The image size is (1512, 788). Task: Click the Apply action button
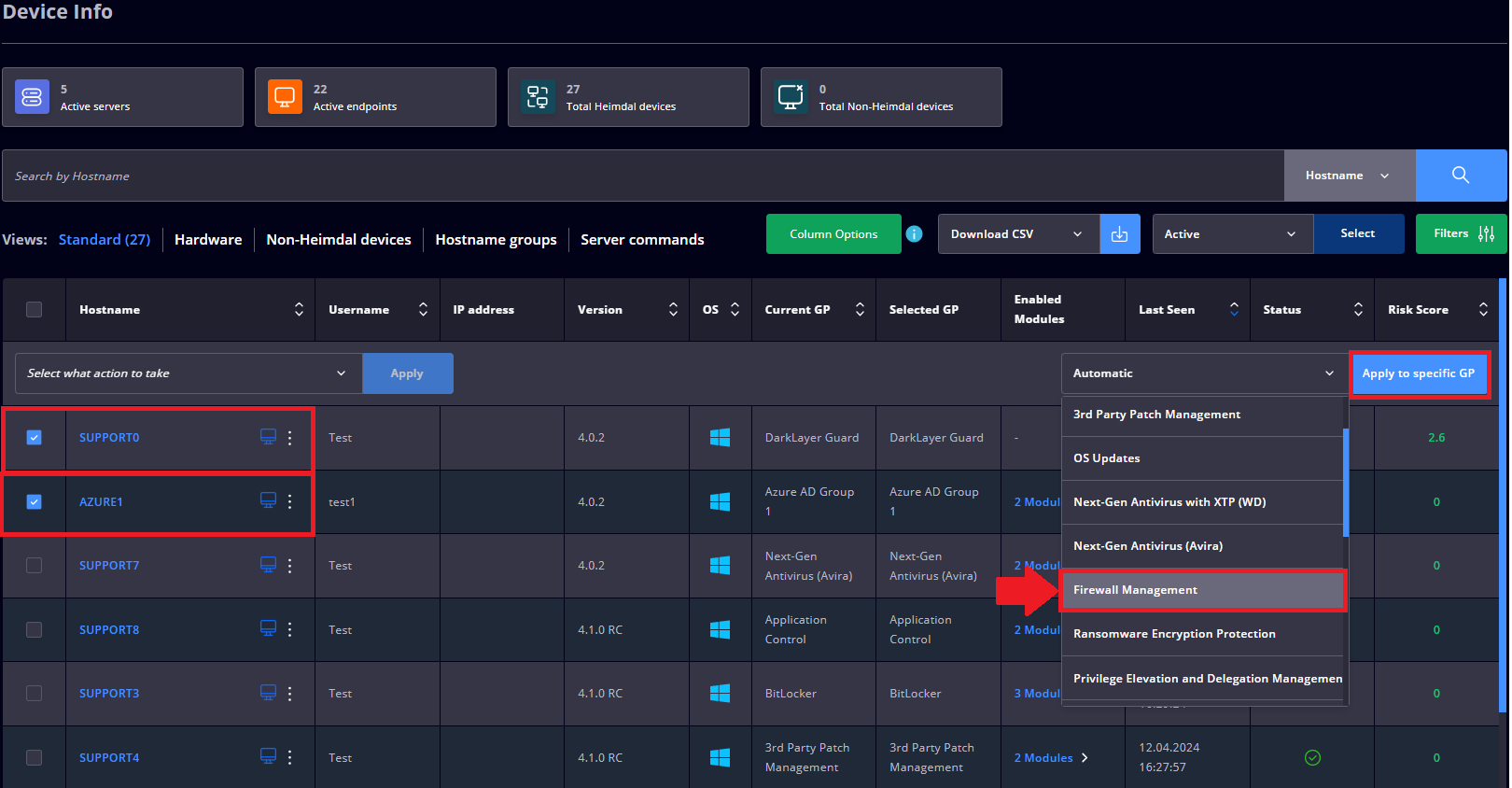(x=407, y=373)
